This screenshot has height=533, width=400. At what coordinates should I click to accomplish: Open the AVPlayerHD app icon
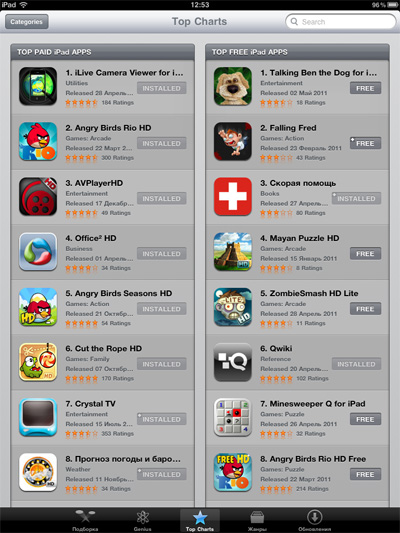pos(38,196)
